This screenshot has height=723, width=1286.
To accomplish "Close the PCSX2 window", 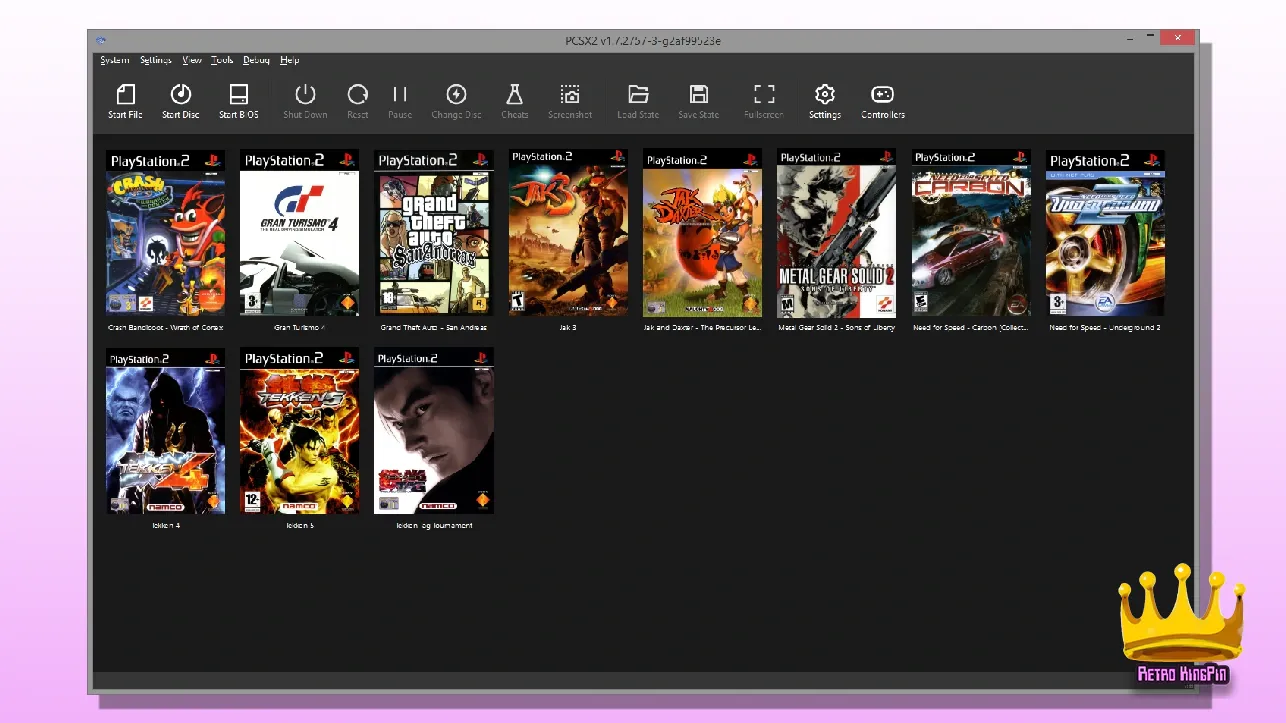I will coord(1177,38).
